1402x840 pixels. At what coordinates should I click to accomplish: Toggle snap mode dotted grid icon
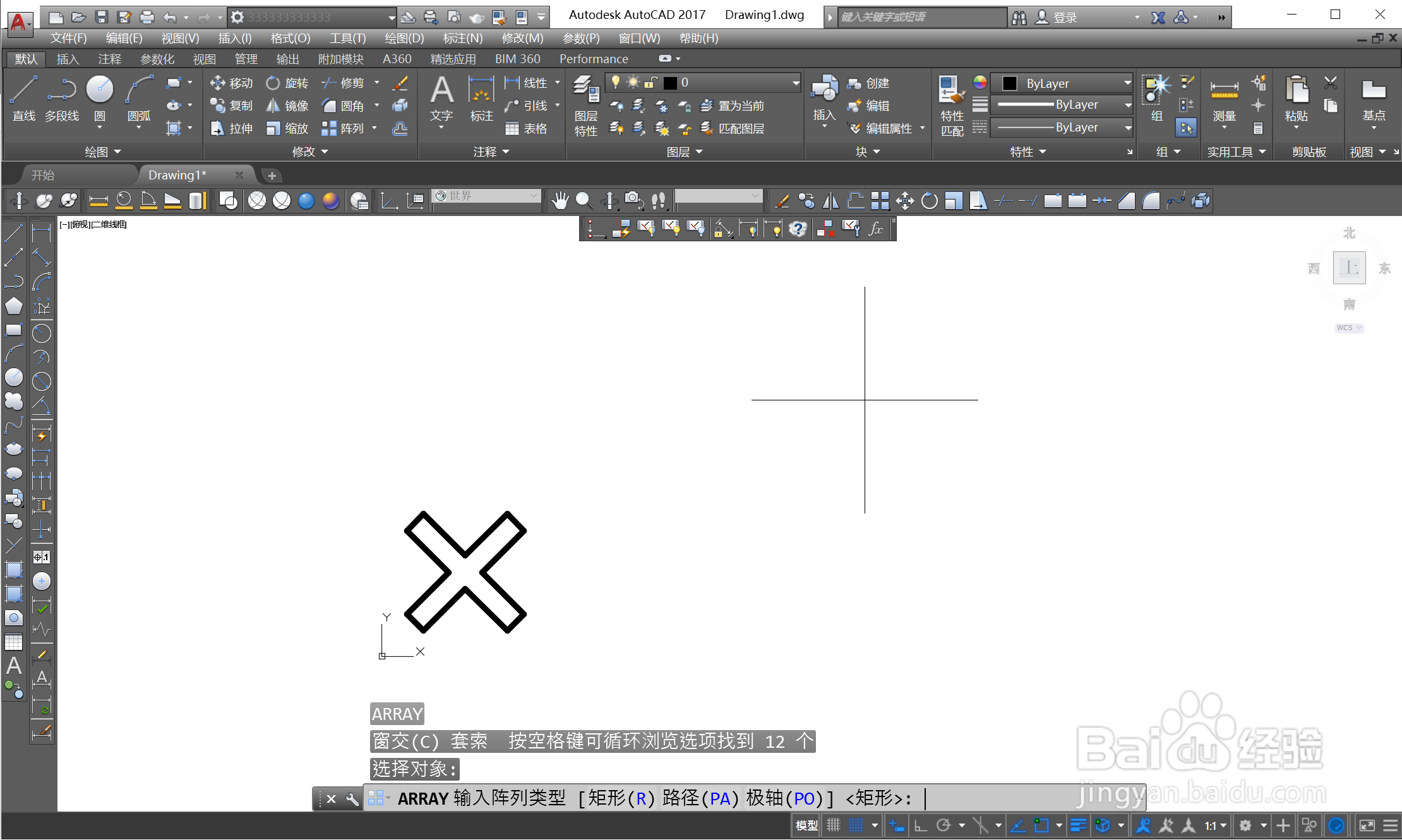856,825
